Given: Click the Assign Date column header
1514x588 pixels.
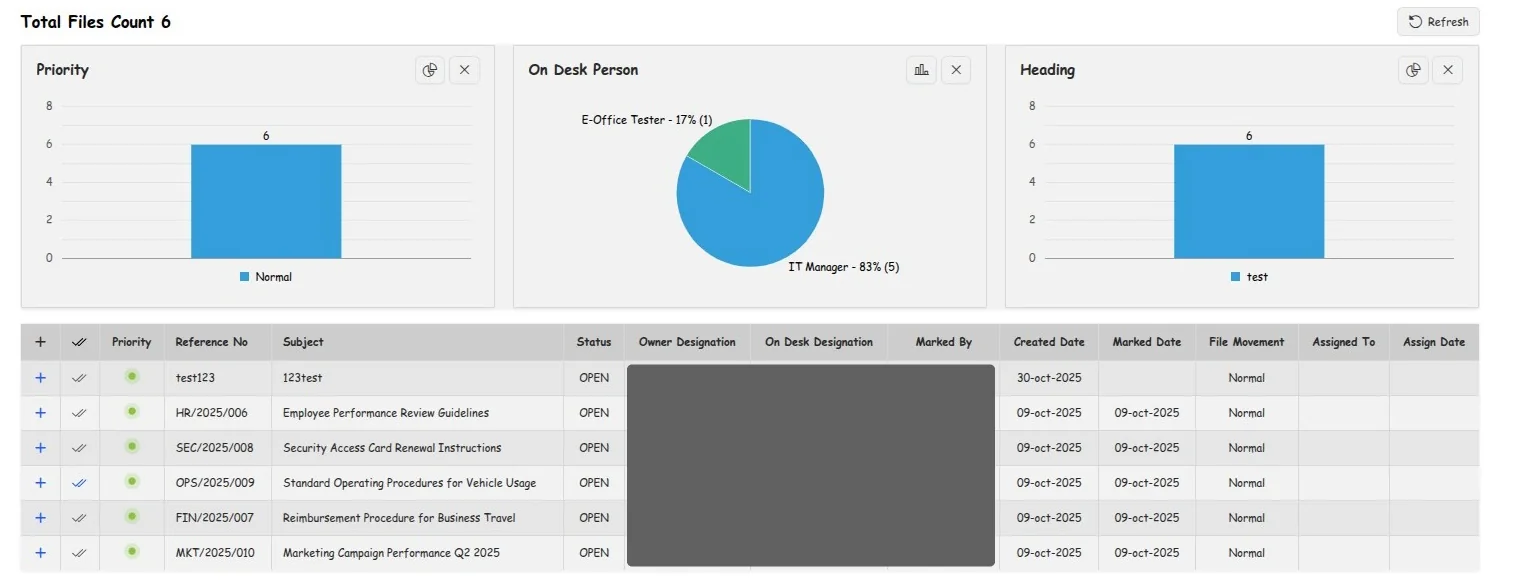Looking at the screenshot, I should click(1434, 342).
